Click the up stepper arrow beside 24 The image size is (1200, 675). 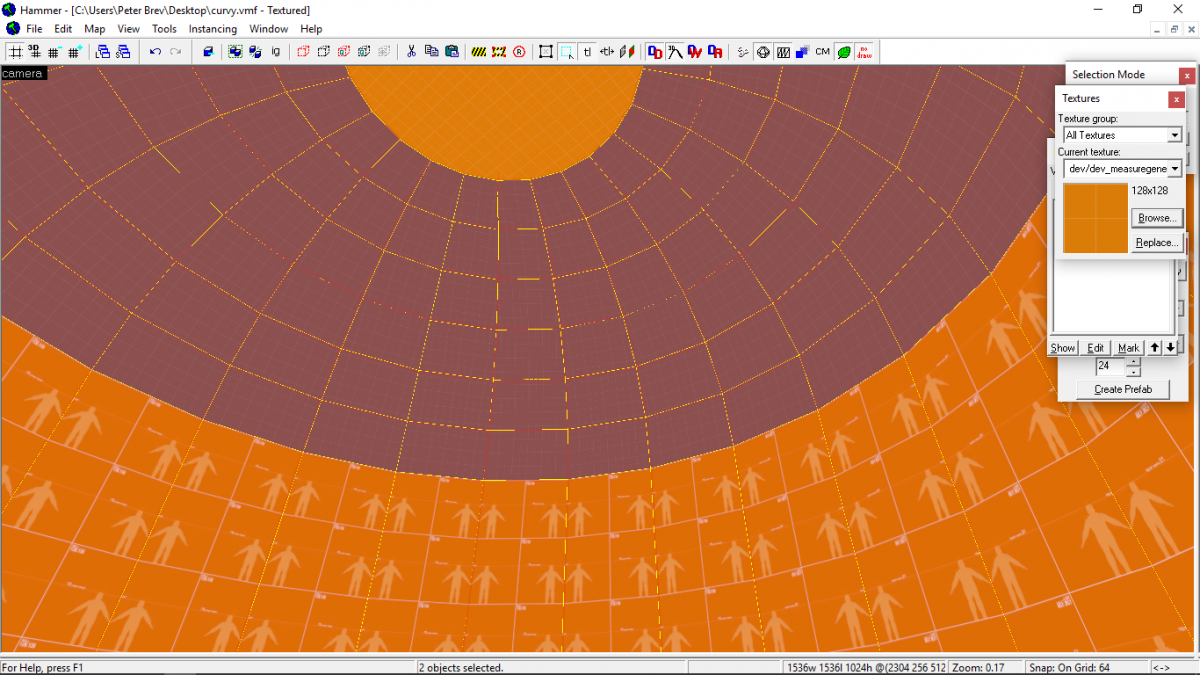[x=1133, y=361]
